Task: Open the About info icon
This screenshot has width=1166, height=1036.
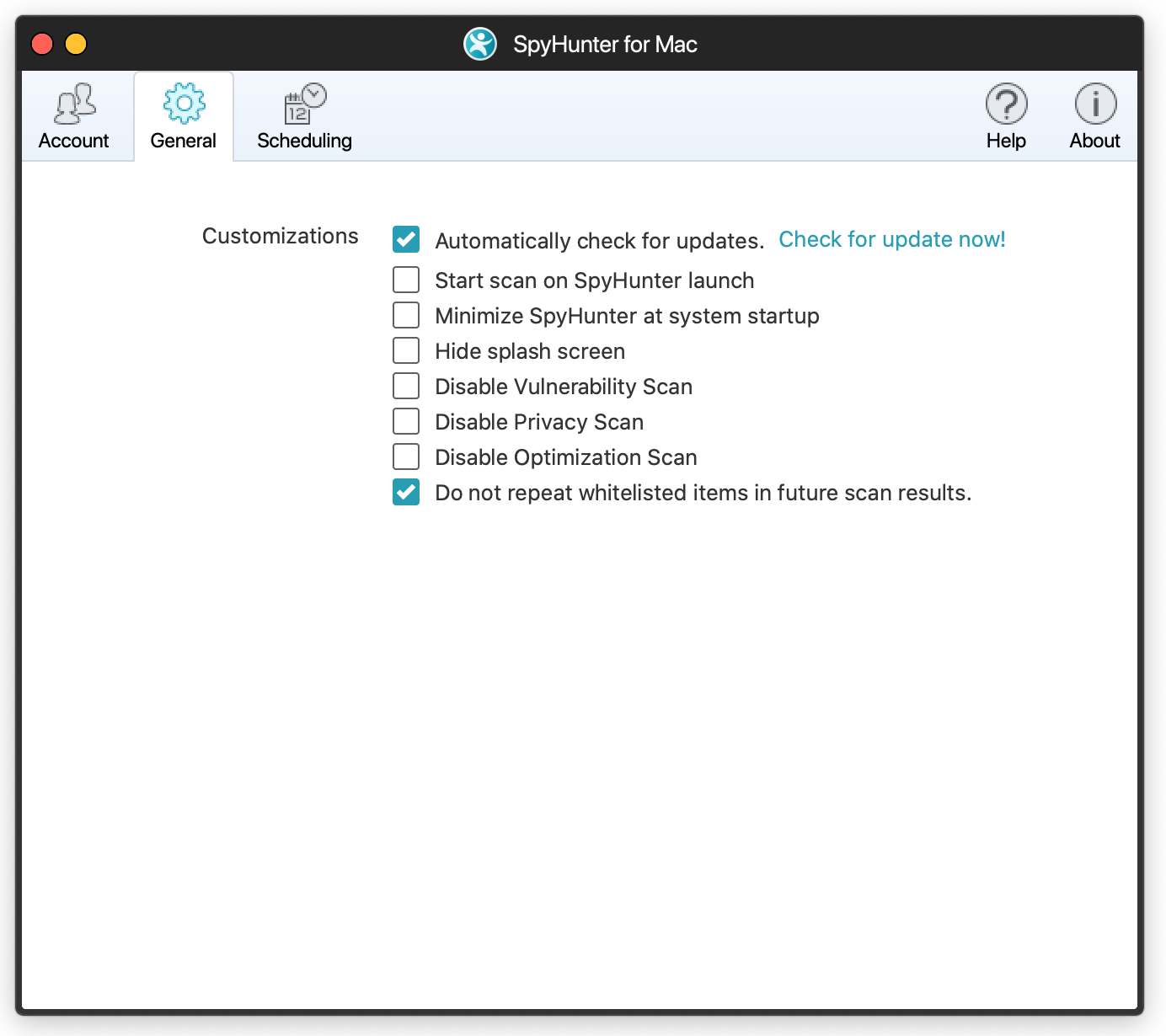Action: pyautogui.click(x=1095, y=104)
